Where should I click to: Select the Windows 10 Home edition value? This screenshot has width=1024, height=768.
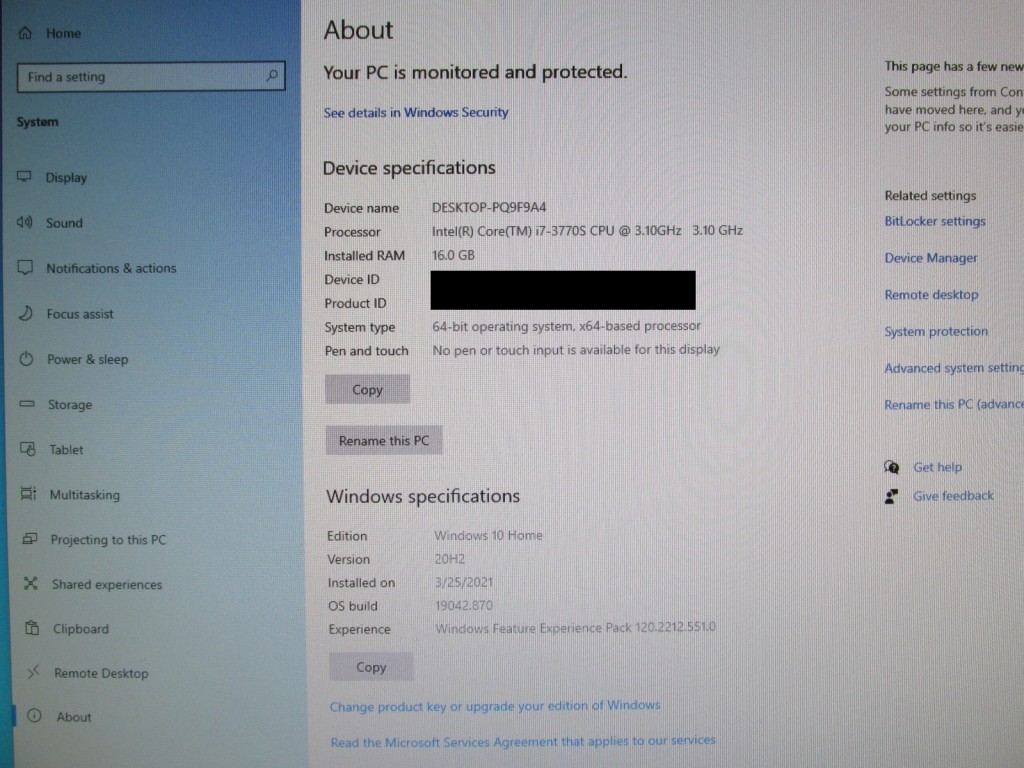[488, 536]
